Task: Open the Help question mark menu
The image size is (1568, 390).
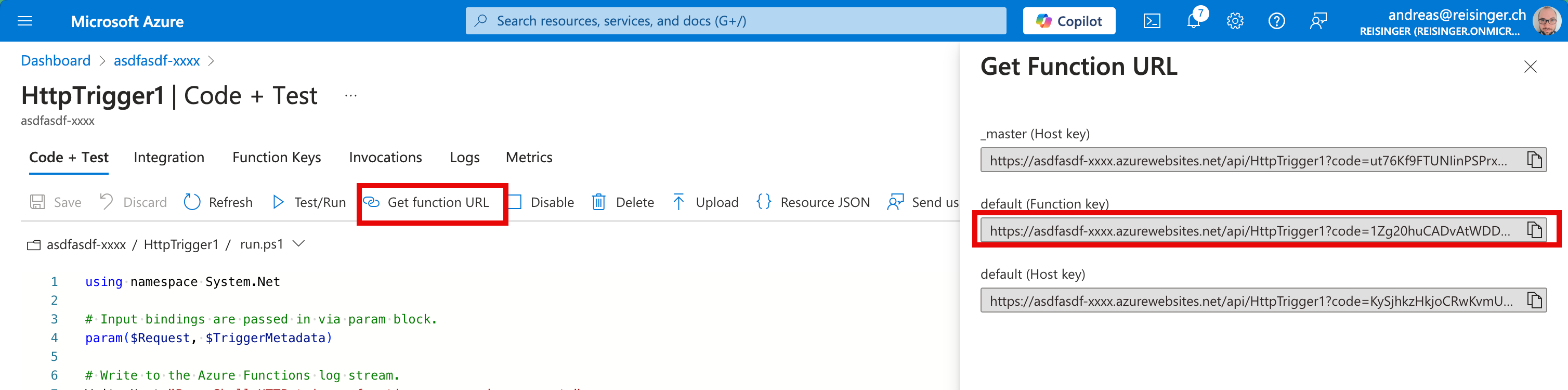Action: coord(1276,21)
